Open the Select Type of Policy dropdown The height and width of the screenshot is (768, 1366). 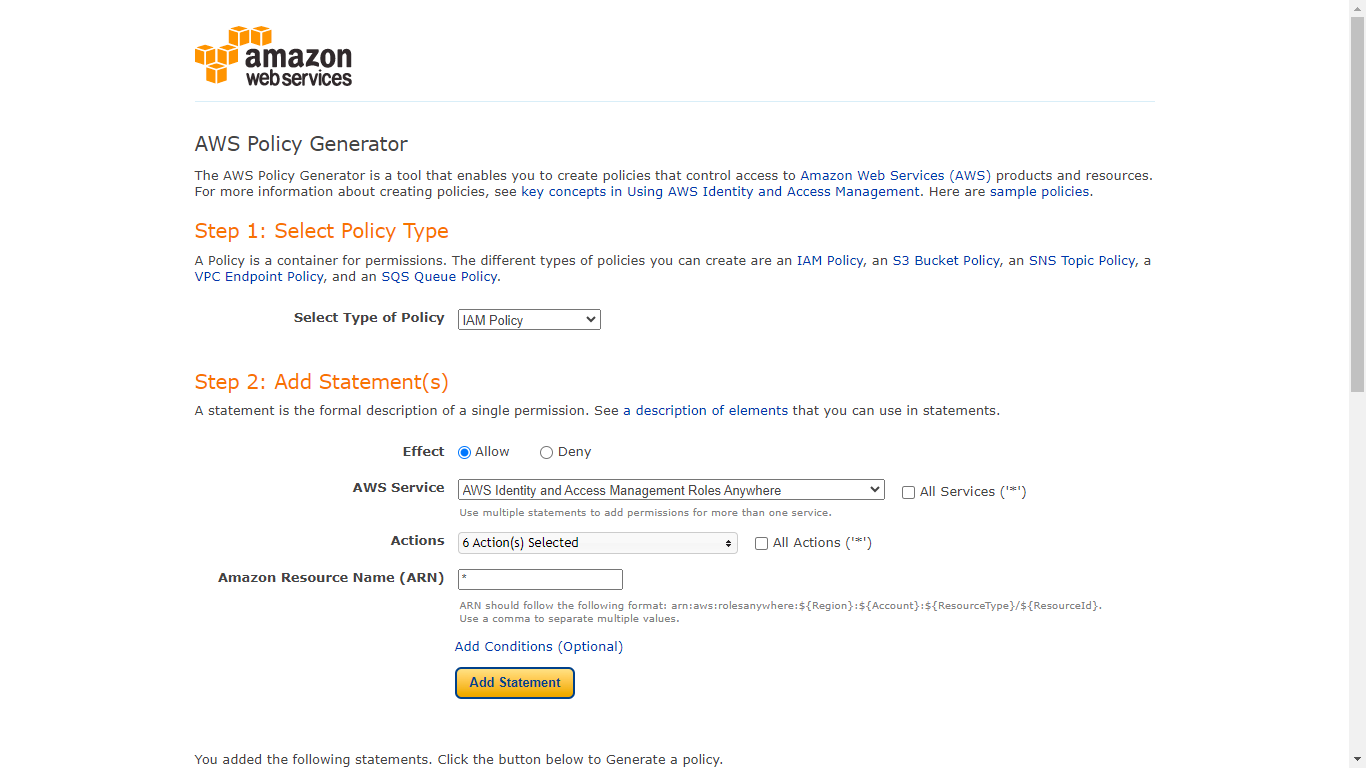[x=529, y=320]
